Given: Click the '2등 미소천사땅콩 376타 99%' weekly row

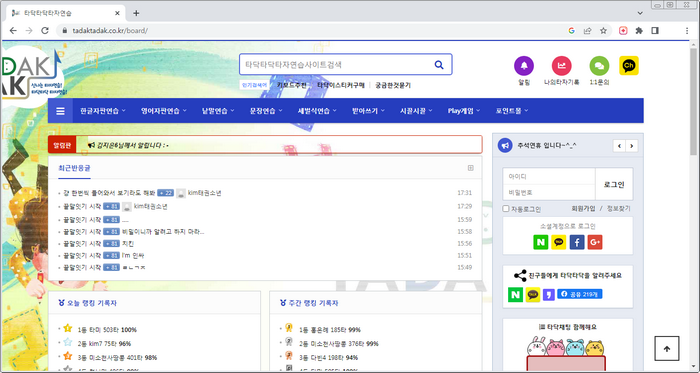Looking at the screenshot, I should [338, 344].
